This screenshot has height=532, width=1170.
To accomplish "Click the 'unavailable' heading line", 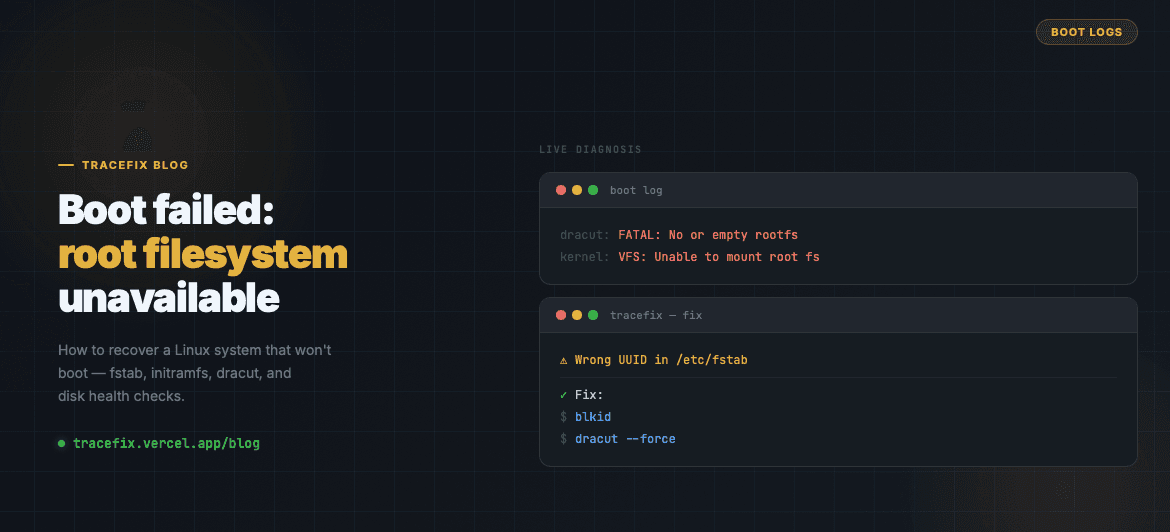I will pyautogui.click(x=169, y=299).
